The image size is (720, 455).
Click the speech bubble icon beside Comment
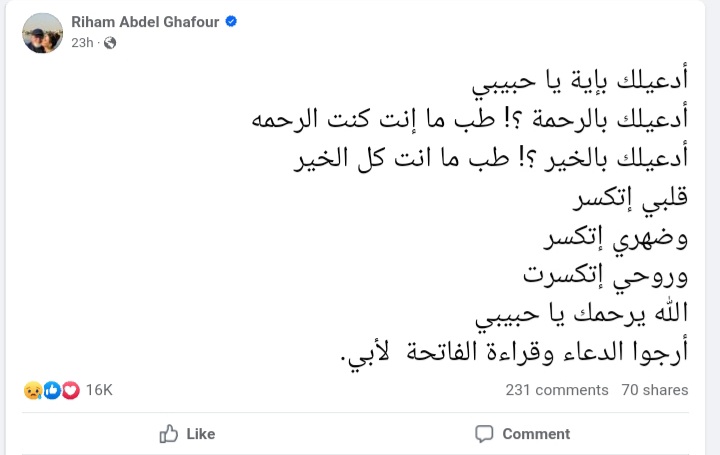484,434
